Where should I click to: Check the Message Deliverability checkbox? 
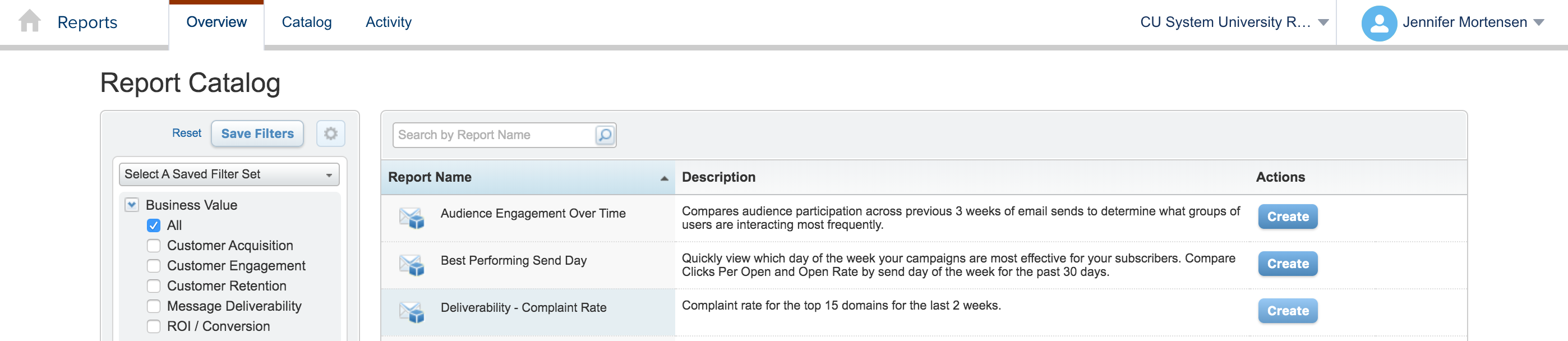pyautogui.click(x=154, y=306)
